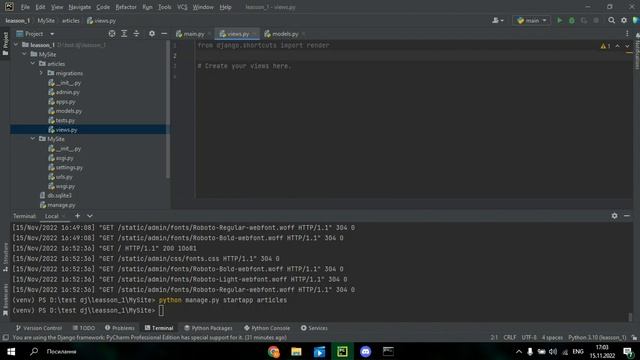Click the Project panel vertical scrollbar
Viewport: 640px width, 360px height.
click(x=168, y=109)
